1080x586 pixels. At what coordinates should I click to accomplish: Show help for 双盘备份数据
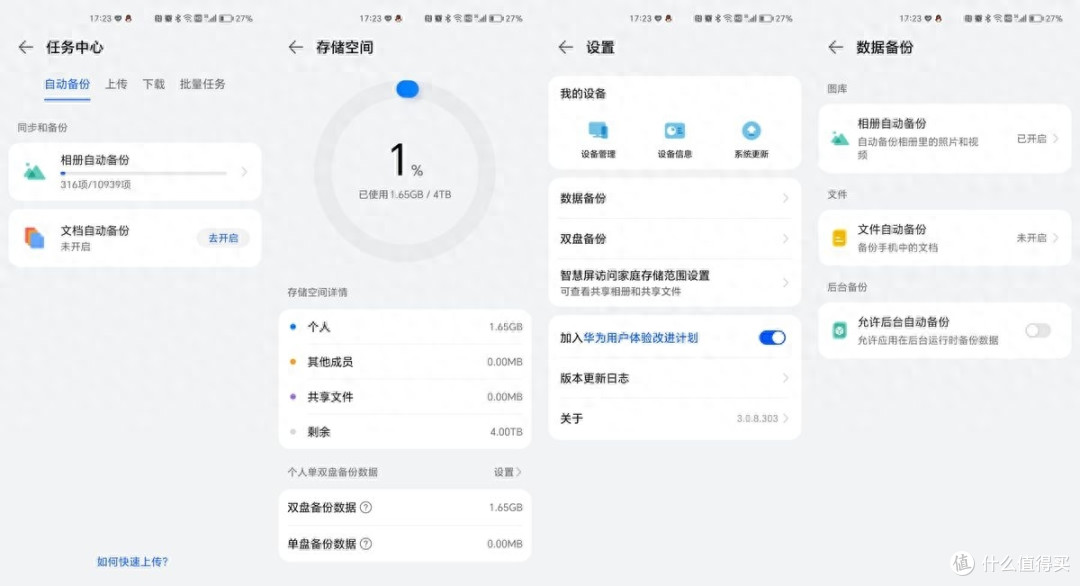click(366, 507)
